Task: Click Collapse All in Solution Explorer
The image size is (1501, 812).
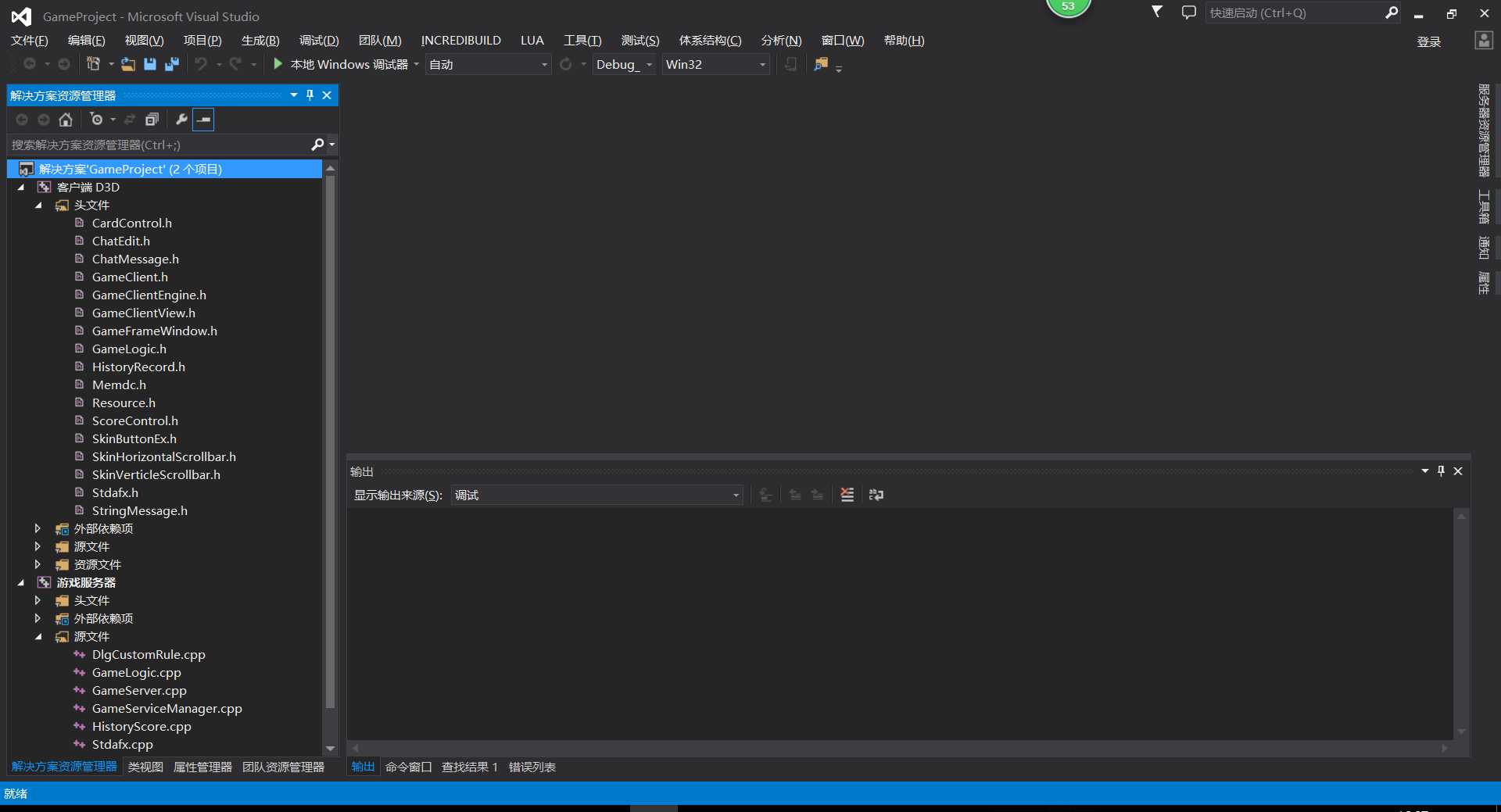Action: 152,120
